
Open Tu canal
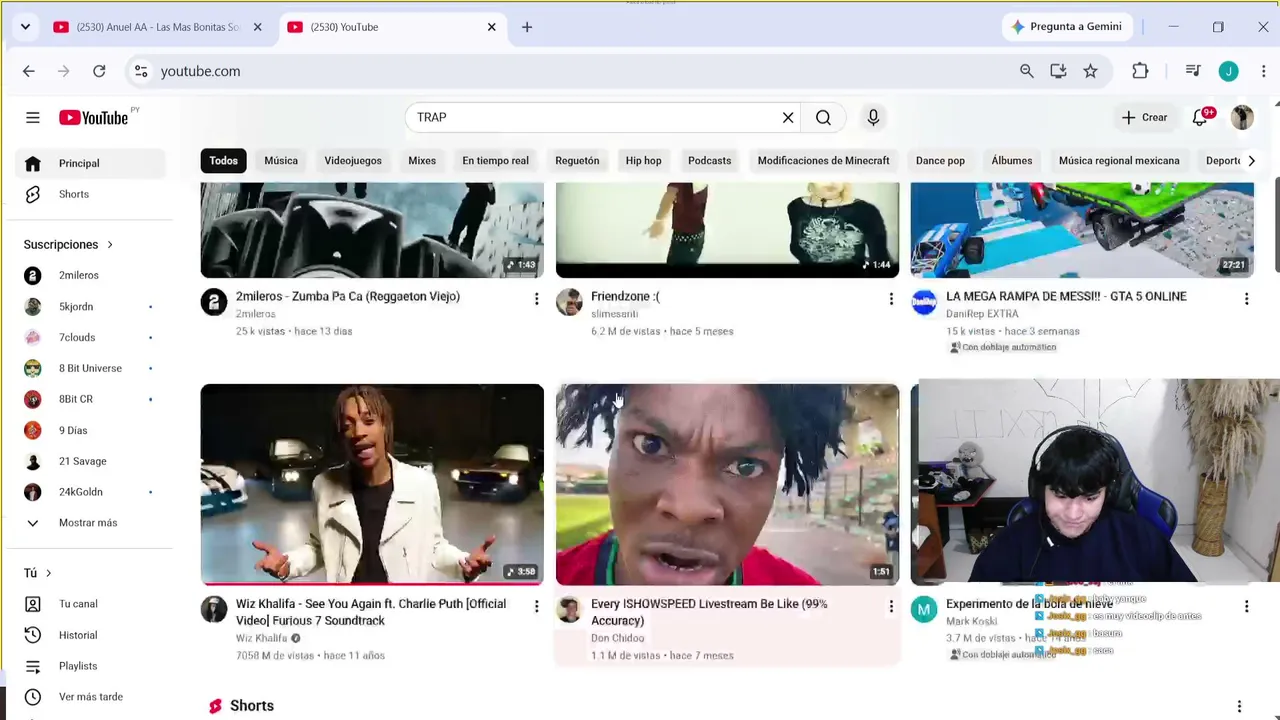point(88,604)
